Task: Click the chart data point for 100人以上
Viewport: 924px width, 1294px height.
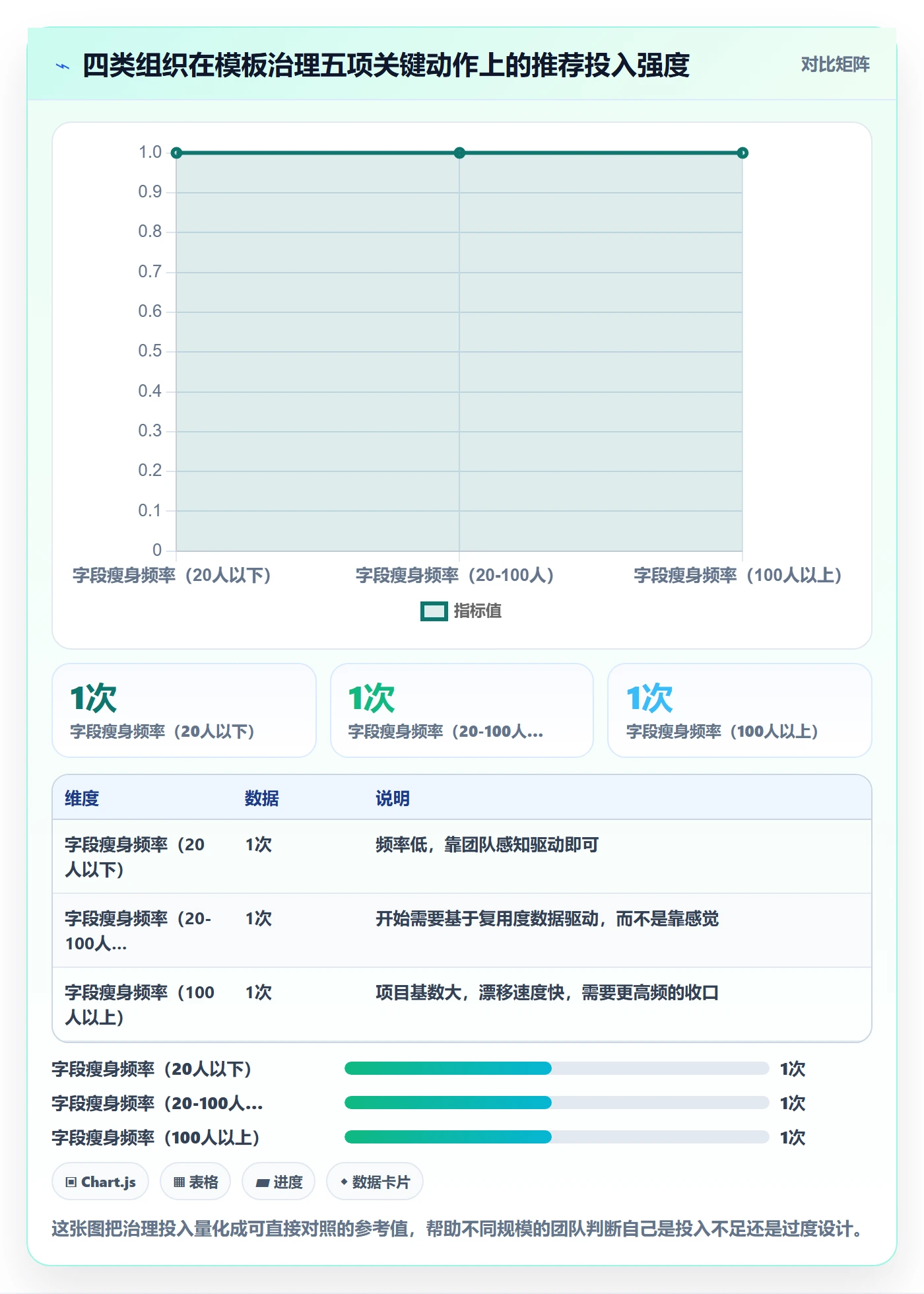Action: coord(742,153)
